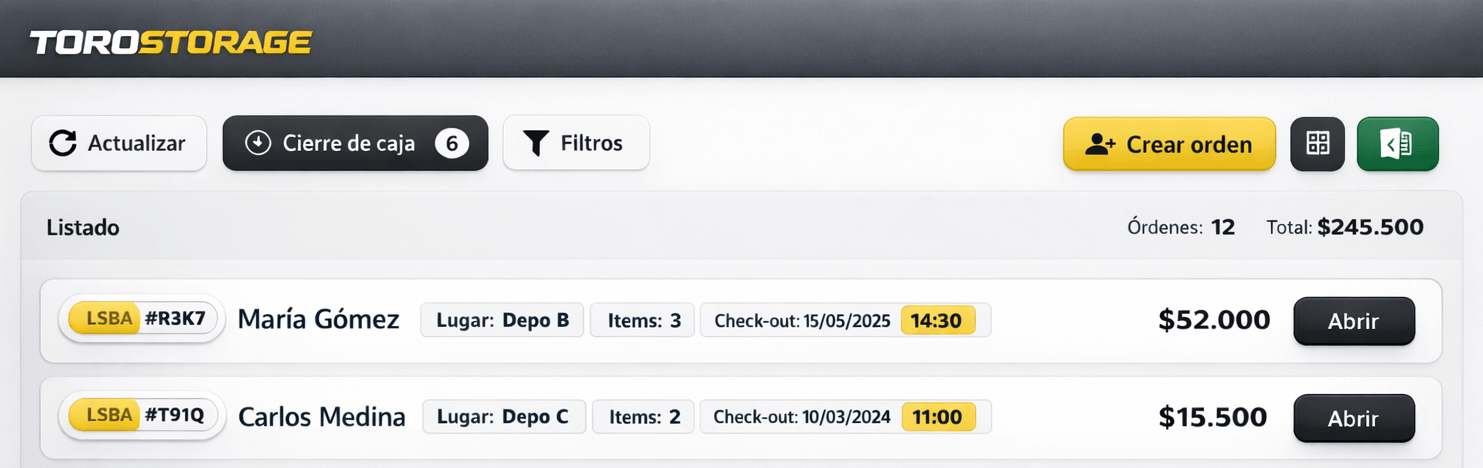Click the clock icon in Cierre de caja
The image size is (1483, 468).
pyautogui.click(x=258, y=143)
